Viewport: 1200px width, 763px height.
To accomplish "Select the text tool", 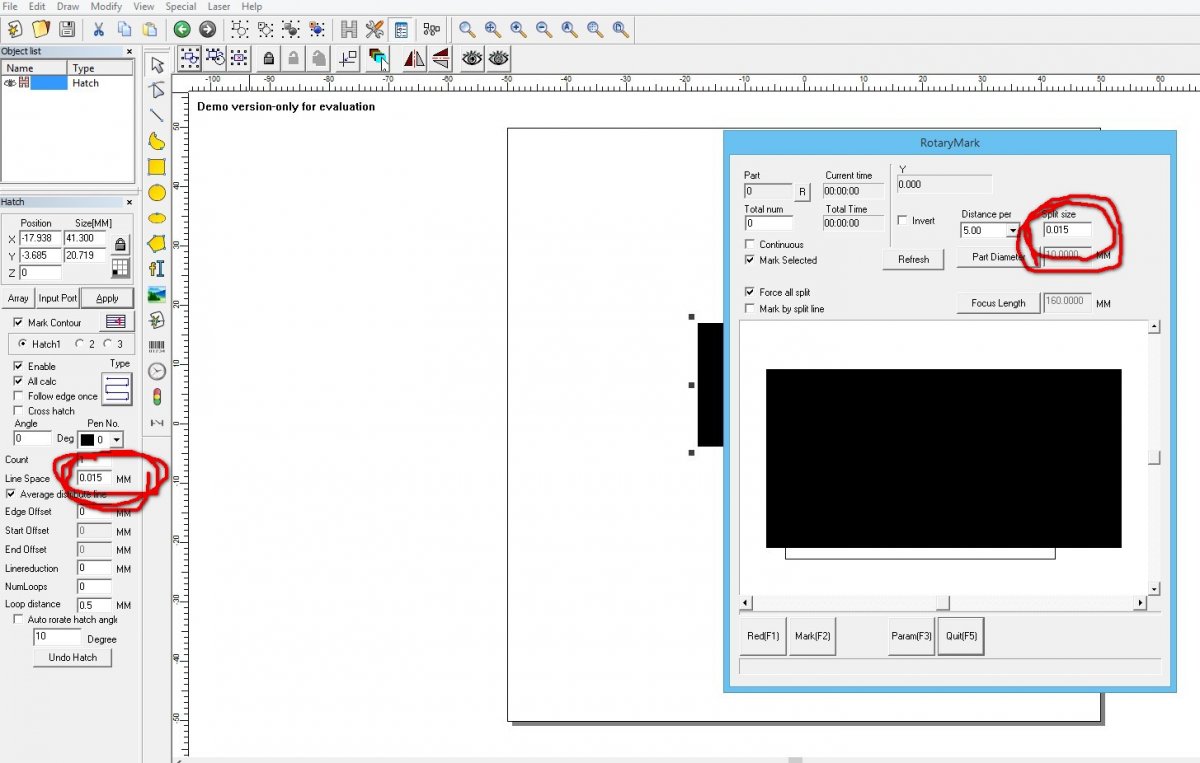I will click(x=157, y=269).
